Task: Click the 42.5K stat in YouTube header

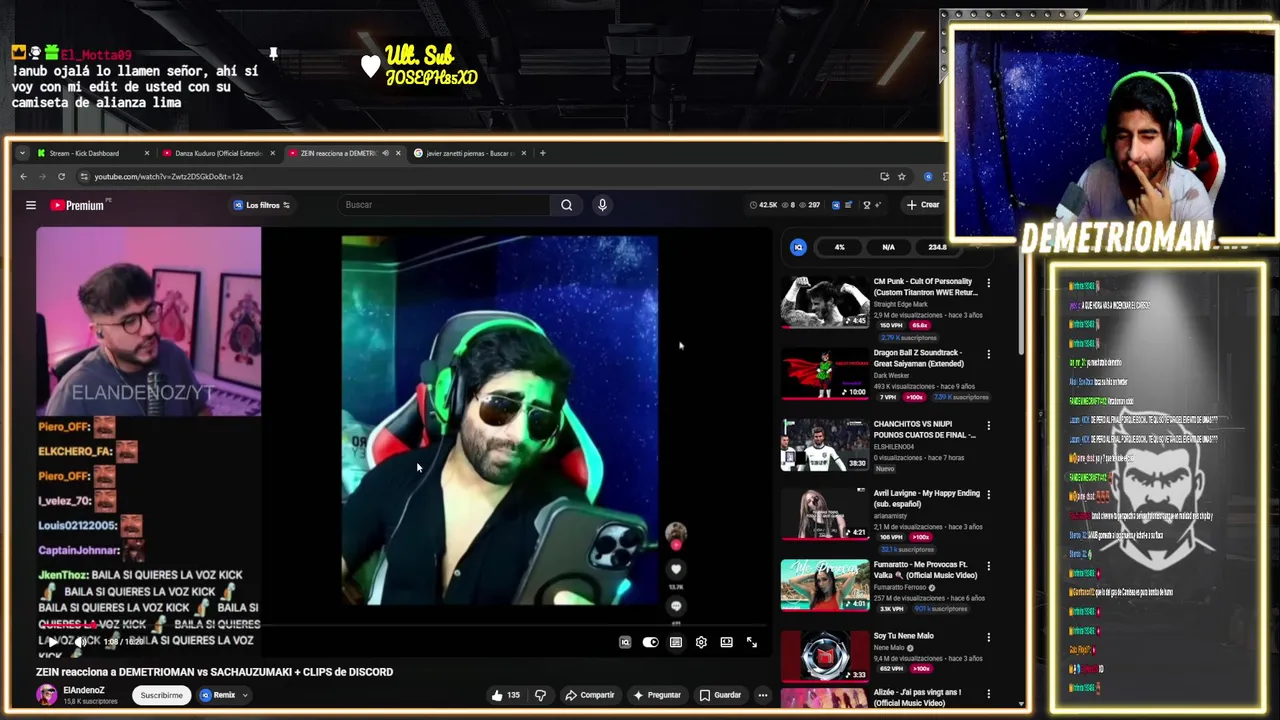Action: (x=763, y=205)
